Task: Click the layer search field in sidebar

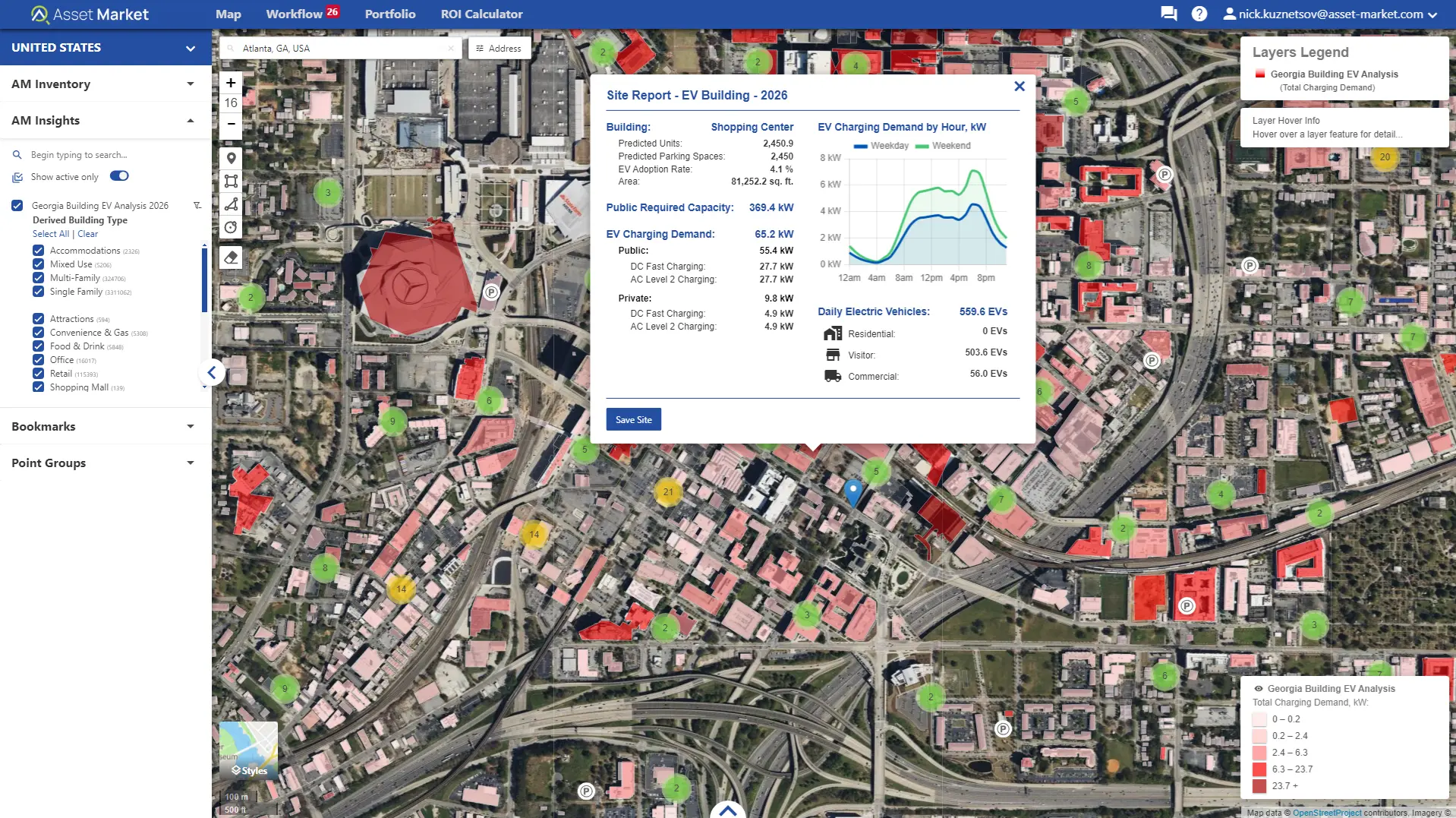Action: click(x=106, y=155)
